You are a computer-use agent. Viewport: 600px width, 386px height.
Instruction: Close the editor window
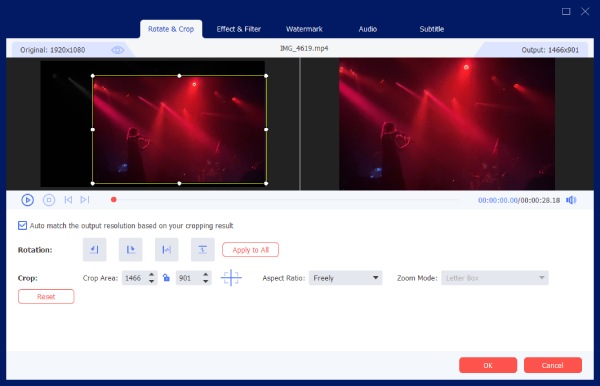[x=585, y=11]
